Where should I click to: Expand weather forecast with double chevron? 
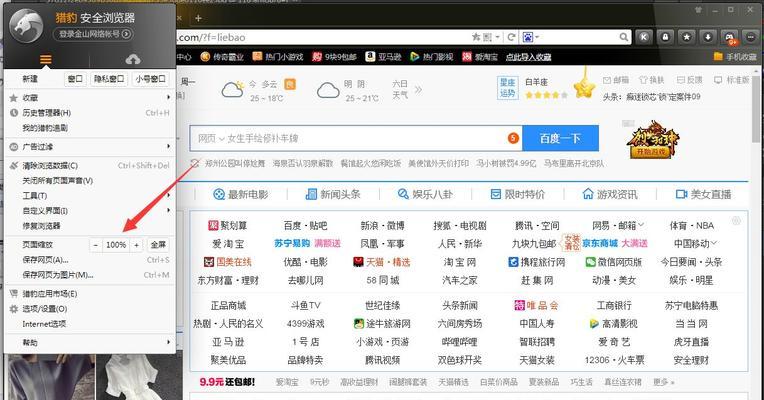coord(418,89)
